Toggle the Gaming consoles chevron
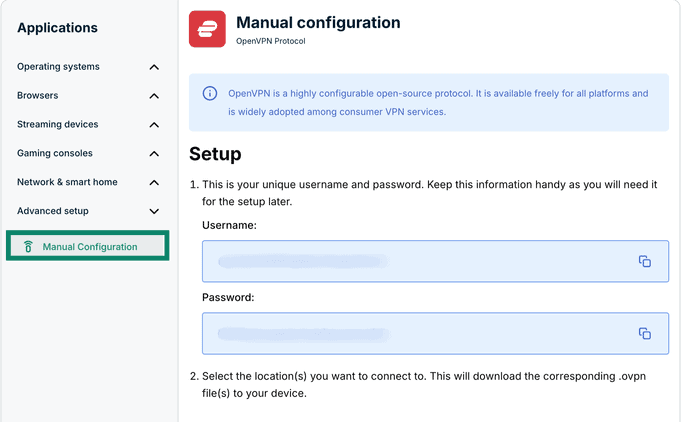Image resolution: width=700 pixels, height=422 pixels. click(x=154, y=154)
